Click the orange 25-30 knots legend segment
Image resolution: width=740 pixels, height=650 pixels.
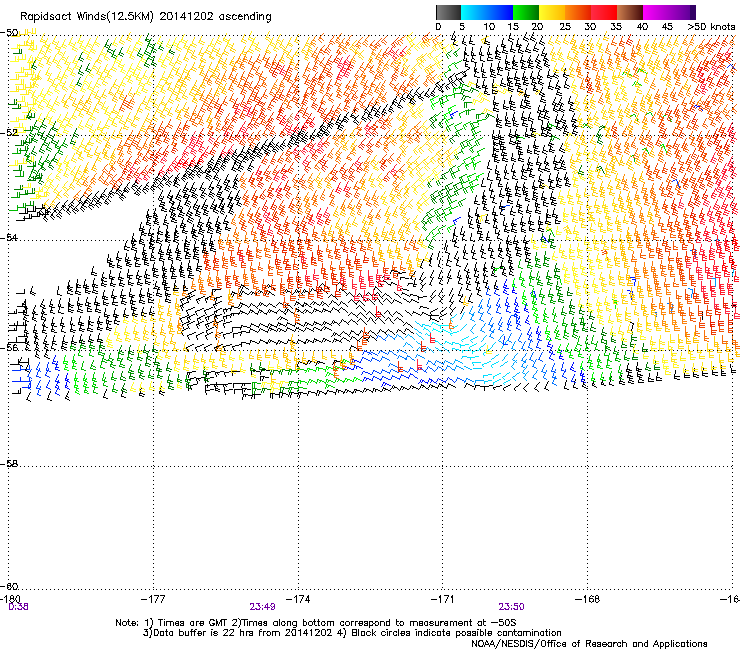(x=578, y=12)
